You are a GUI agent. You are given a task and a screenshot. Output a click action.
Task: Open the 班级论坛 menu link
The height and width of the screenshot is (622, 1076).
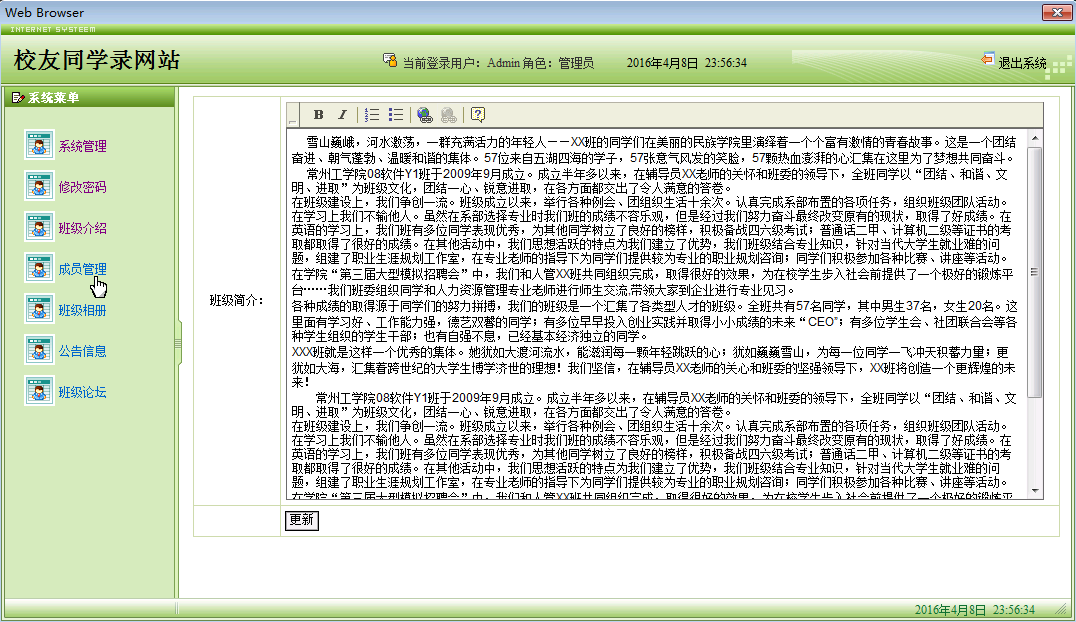click(82, 393)
